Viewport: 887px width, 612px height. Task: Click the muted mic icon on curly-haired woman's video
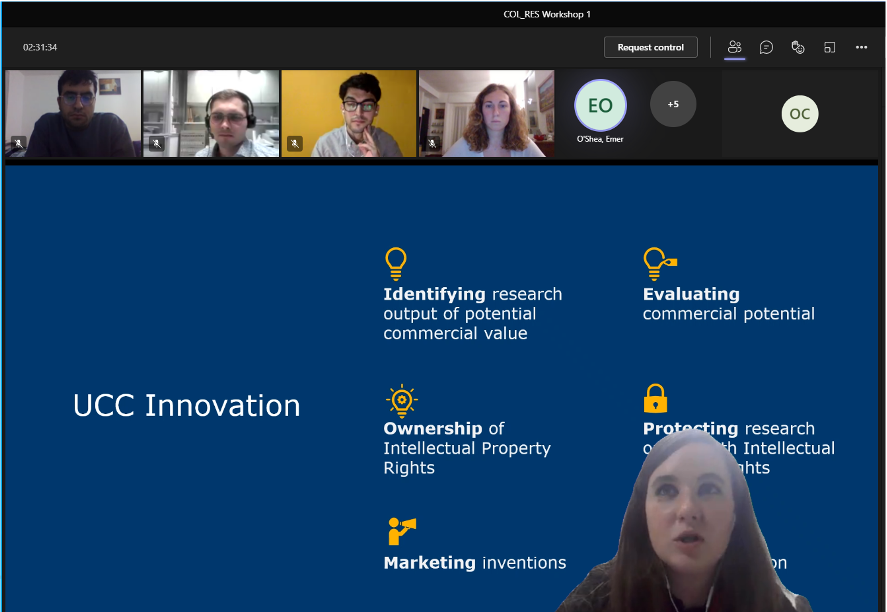click(432, 144)
